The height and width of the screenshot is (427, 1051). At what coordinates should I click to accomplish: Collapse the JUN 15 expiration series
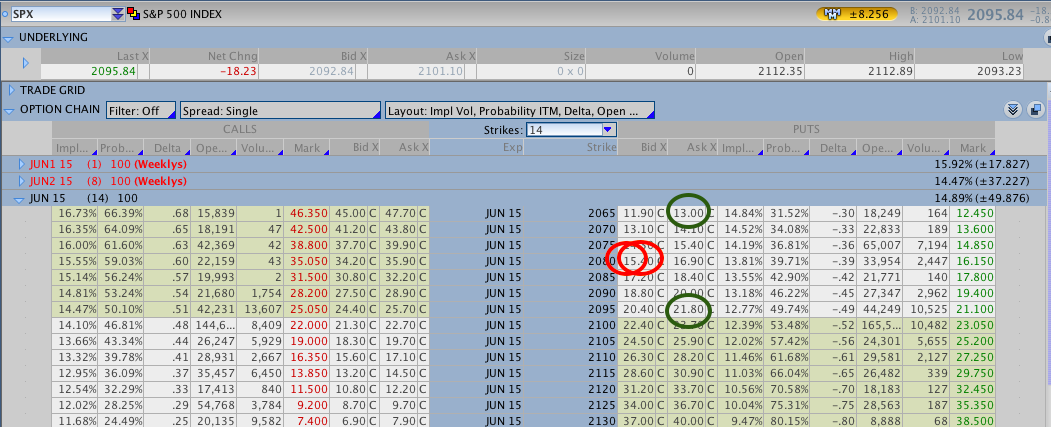tap(21, 198)
